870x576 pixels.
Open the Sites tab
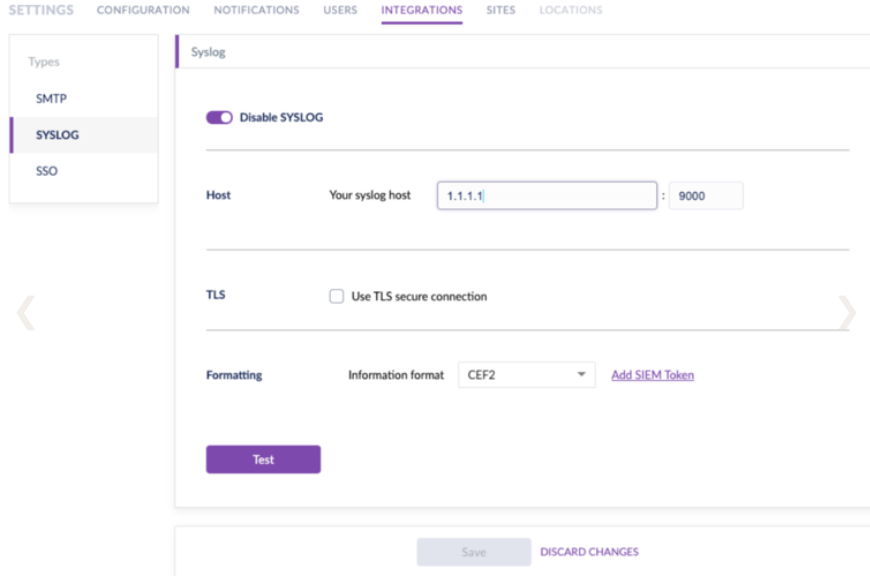[x=500, y=10]
